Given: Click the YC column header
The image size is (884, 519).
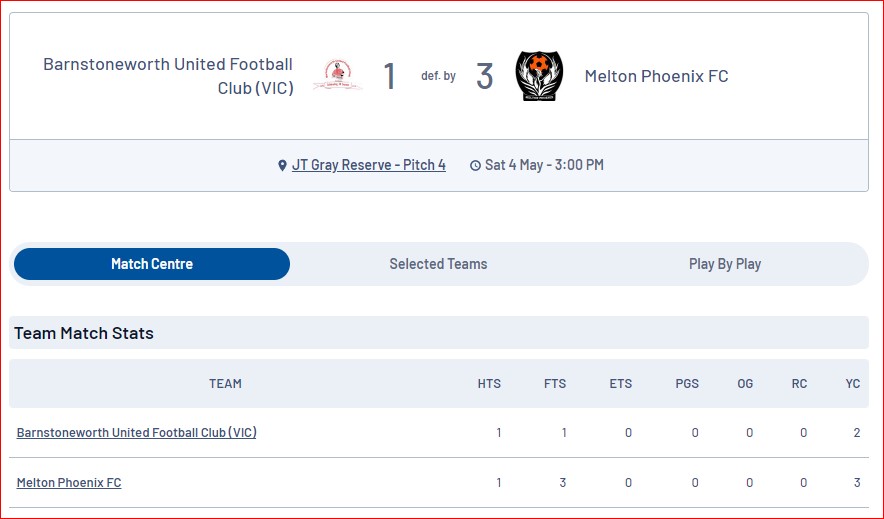Looking at the screenshot, I should (852, 384).
